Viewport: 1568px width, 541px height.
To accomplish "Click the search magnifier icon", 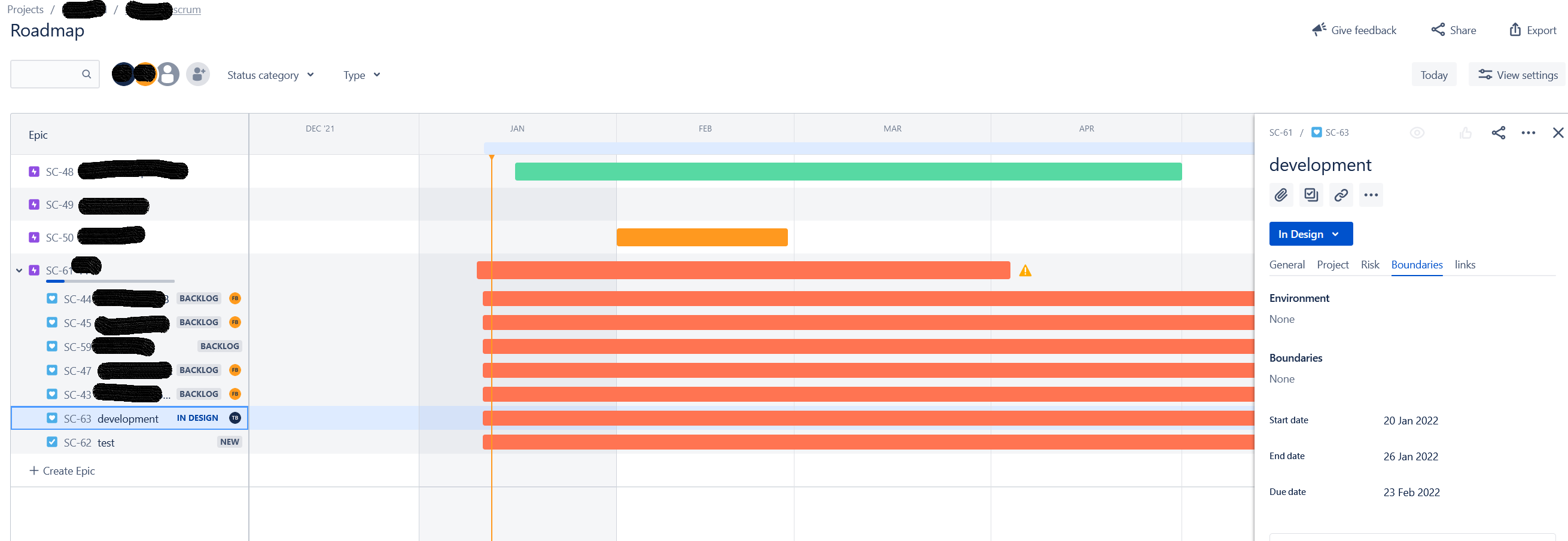I will (x=86, y=74).
